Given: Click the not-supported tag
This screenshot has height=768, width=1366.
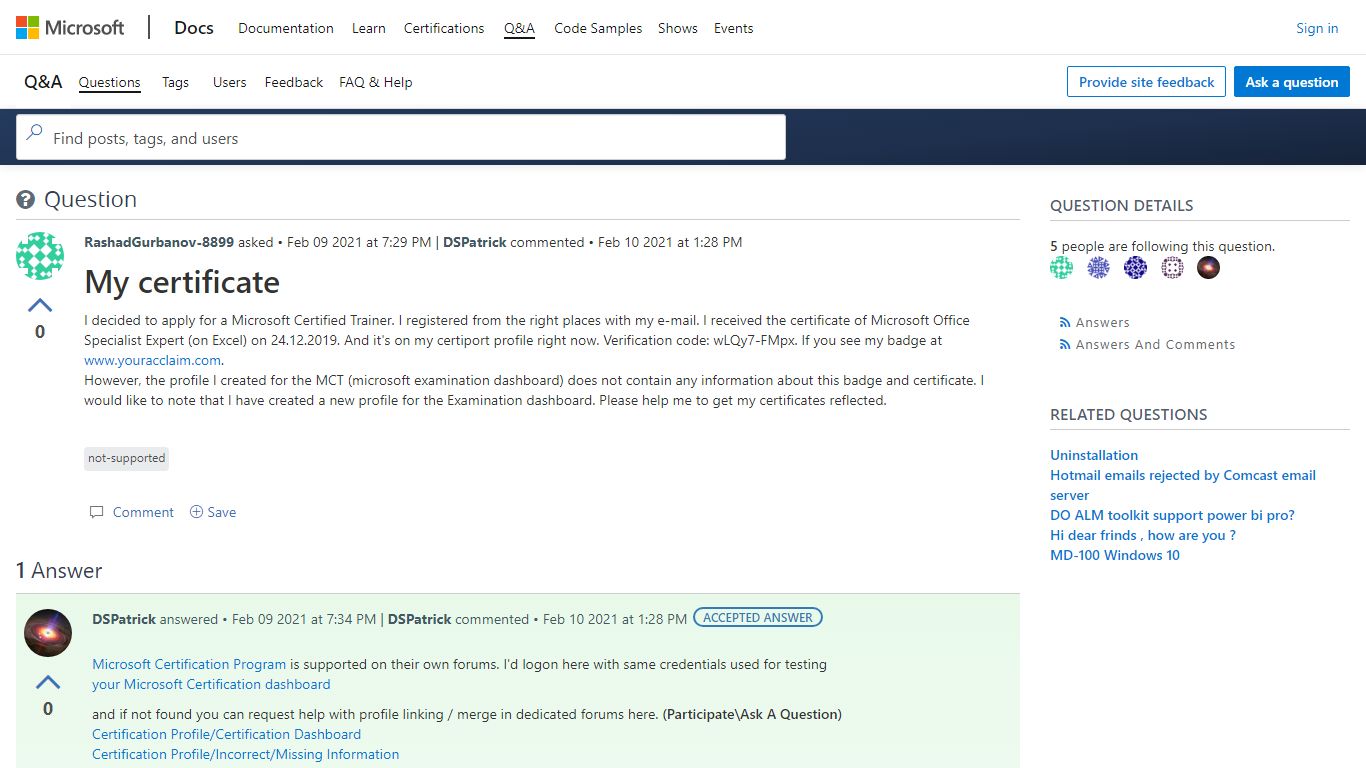Looking at the screenshot, I should 127,458.
